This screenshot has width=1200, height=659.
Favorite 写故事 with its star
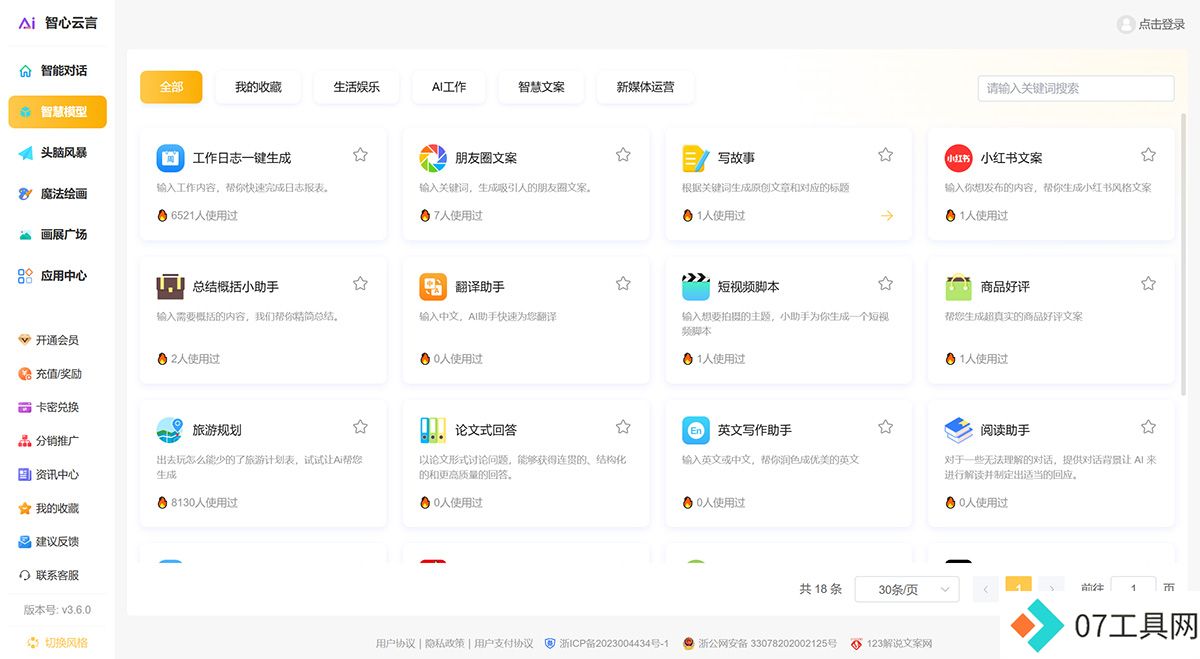coord(885,155)
